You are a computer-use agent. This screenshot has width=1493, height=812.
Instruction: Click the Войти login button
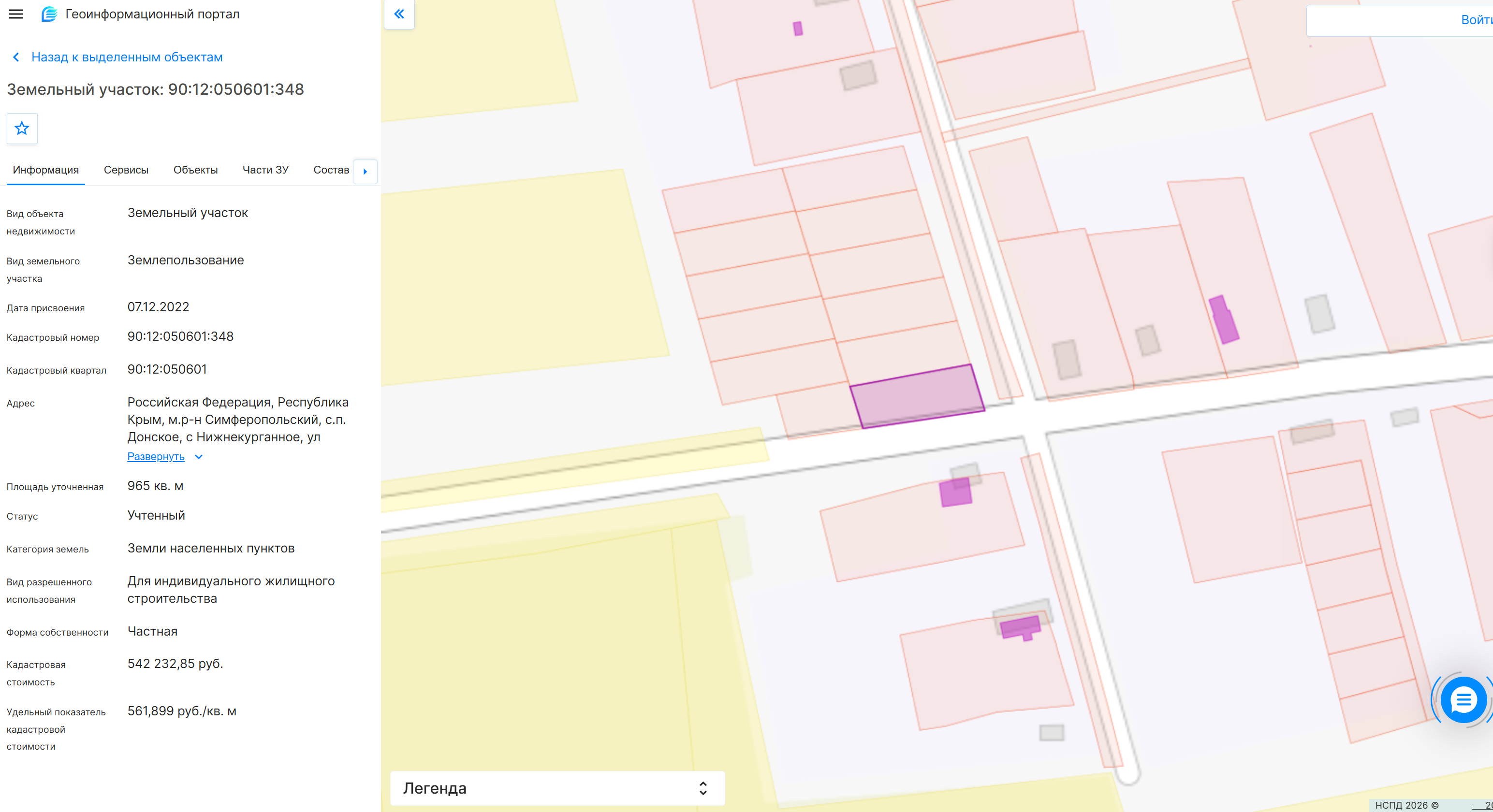click(1475, 20)
